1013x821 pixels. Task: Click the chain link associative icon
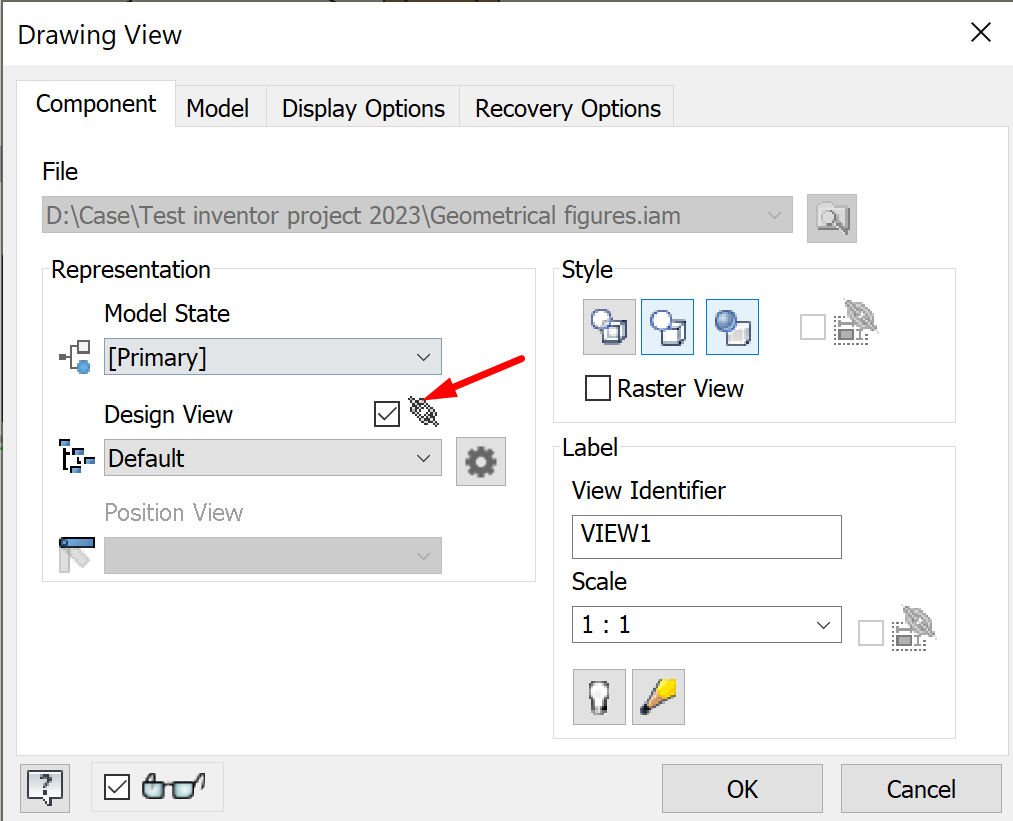click(424, 412)
